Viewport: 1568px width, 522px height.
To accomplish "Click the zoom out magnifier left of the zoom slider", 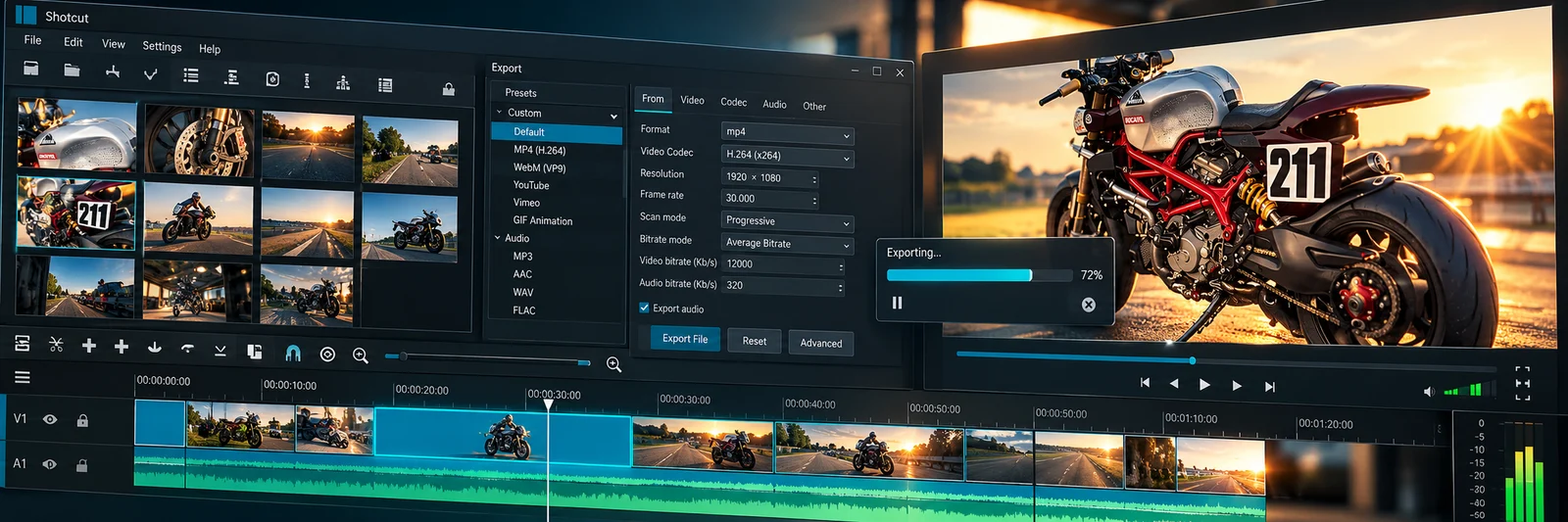I will (361, 356).
